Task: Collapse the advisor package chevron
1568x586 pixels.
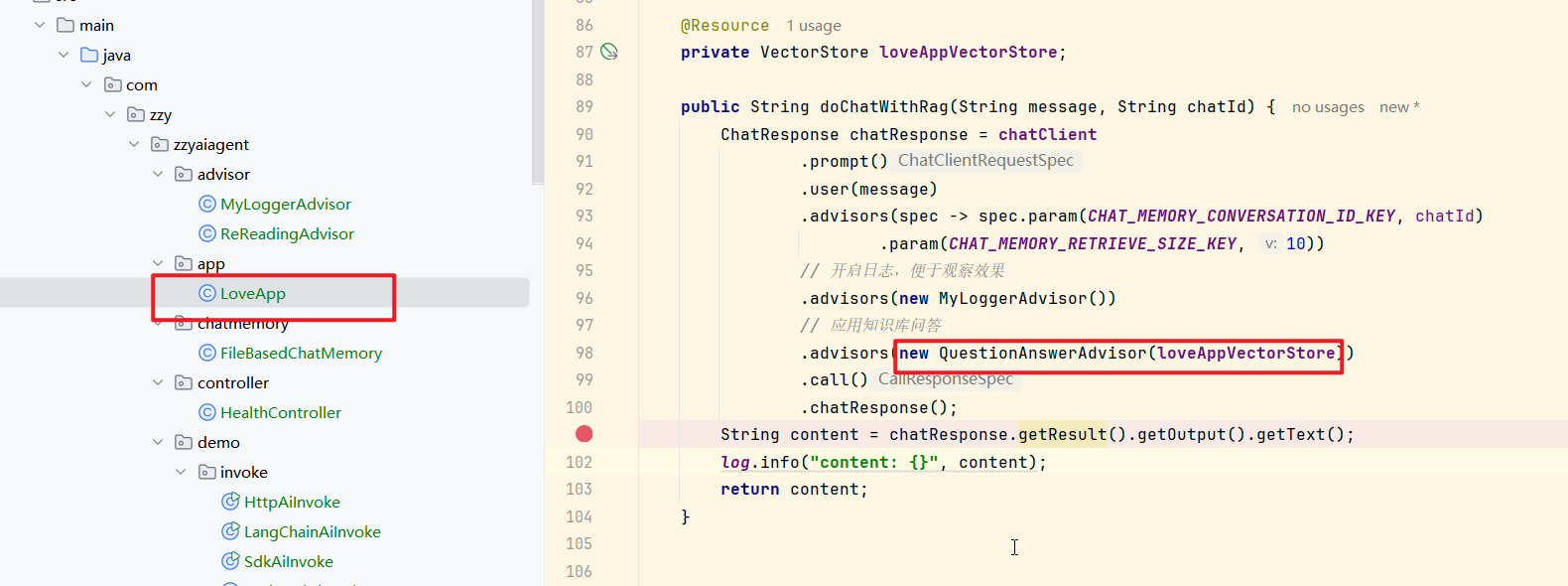Action: click(158, 174)
